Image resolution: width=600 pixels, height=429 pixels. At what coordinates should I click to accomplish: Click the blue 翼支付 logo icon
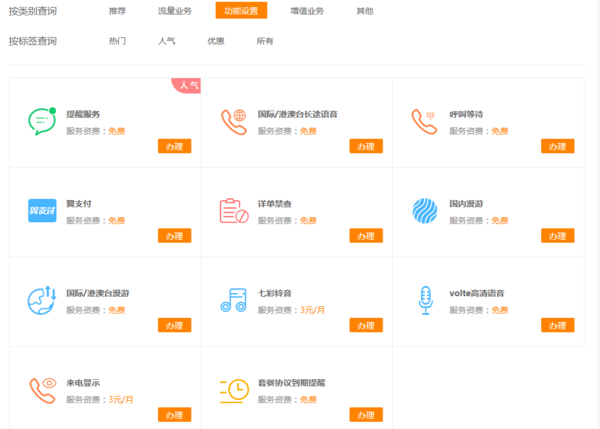pyautogui.click(x=42, y=211)
